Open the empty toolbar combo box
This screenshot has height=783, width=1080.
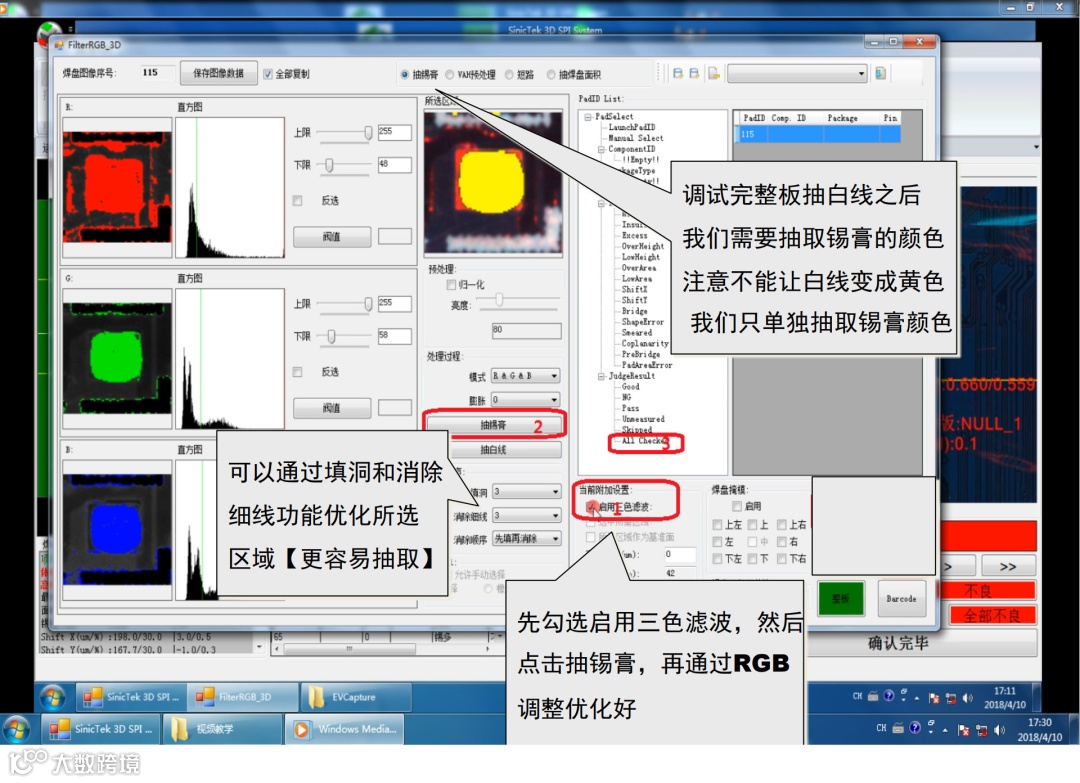point(797,73)
